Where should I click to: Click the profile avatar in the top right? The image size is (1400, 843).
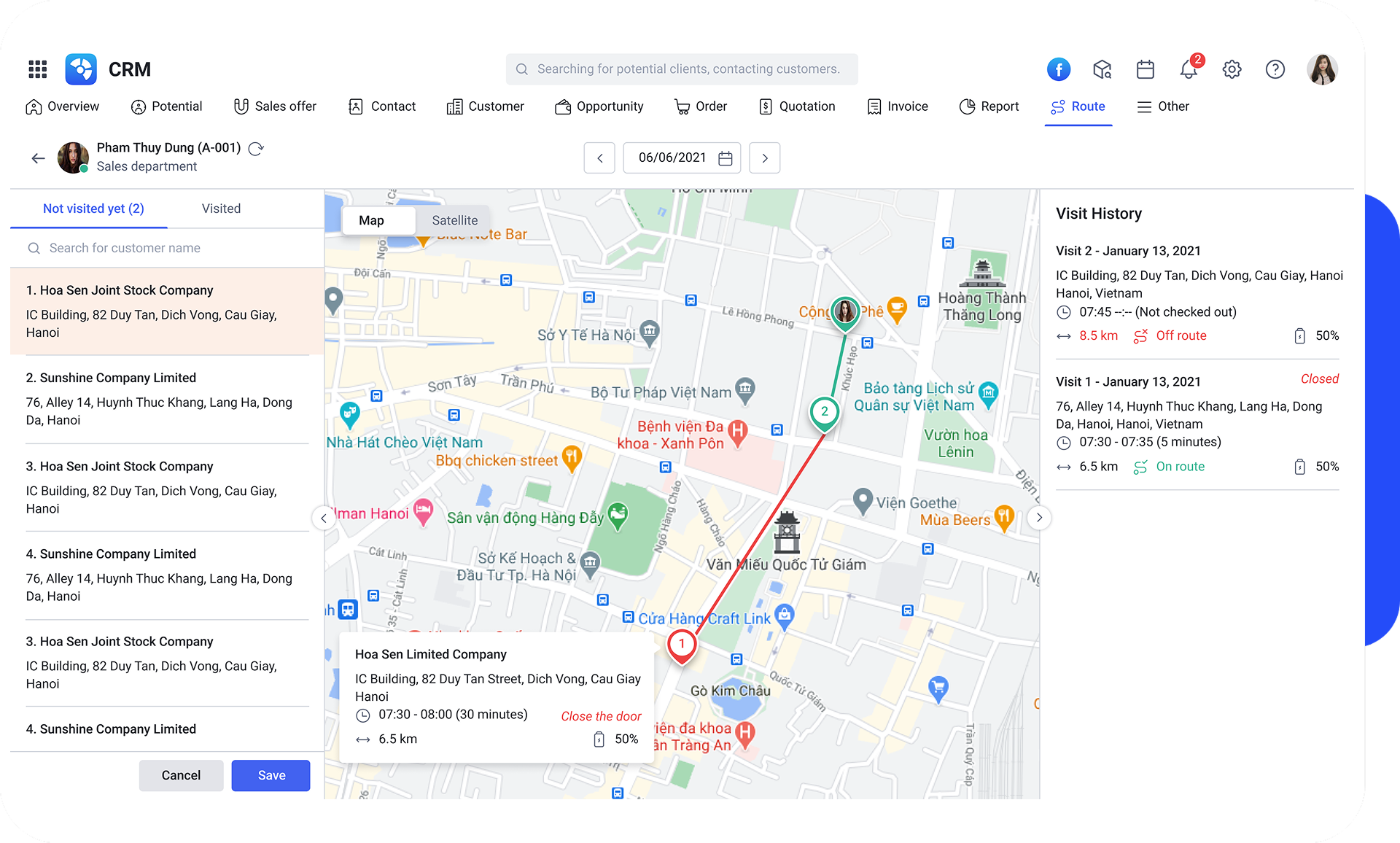[x=1322, y=69]
